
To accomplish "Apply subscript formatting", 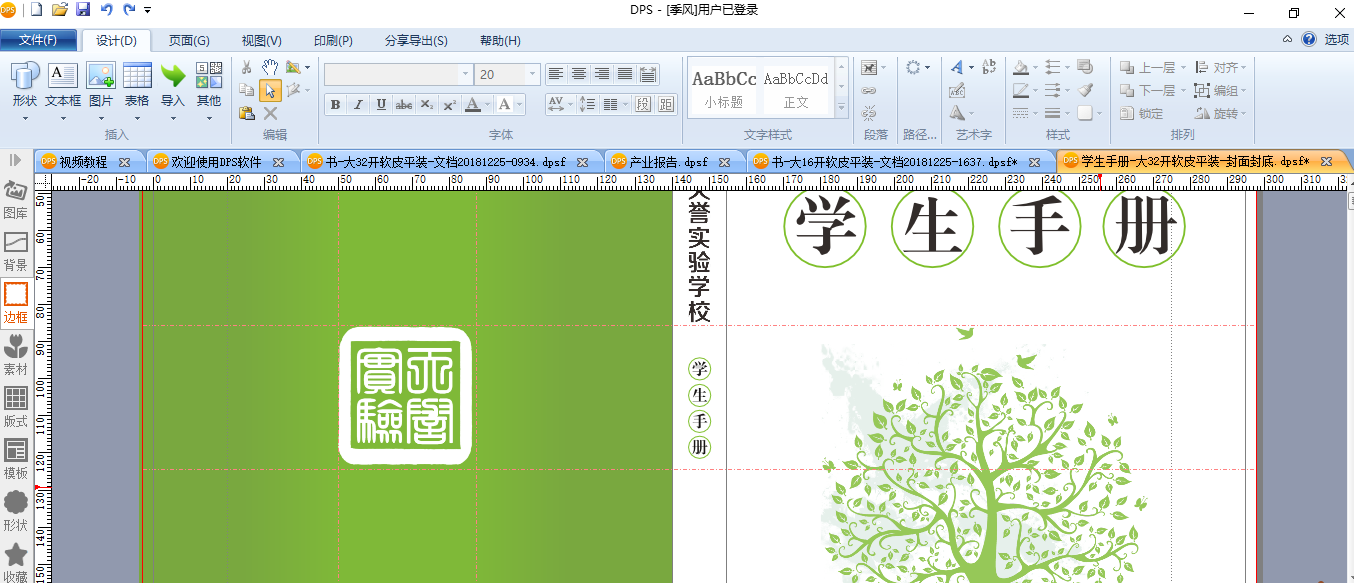I will pyautogui.click(x=427, y=104).
